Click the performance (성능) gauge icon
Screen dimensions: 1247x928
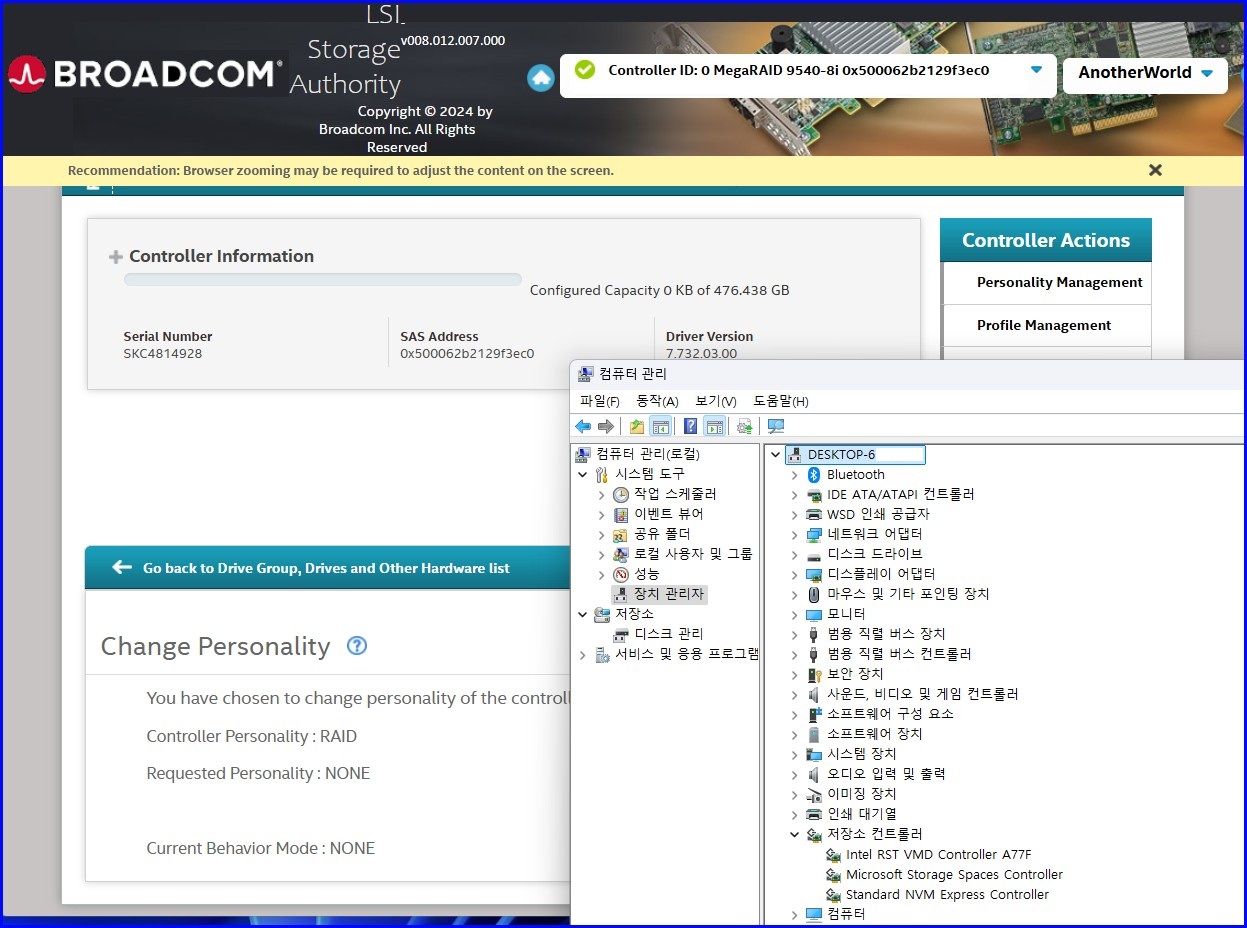(x=621, y=574)
